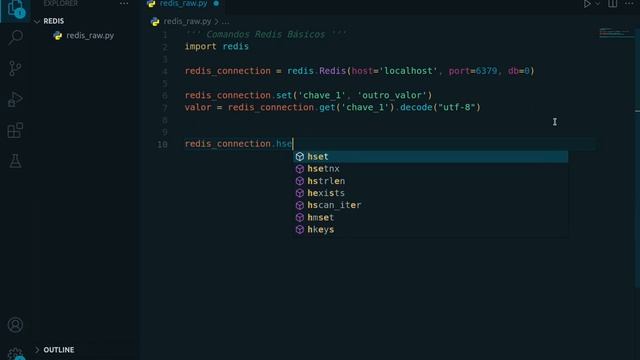Split the editor right
This screenshot has height=360, width=640.
pyautogui.click(x=613, y=4)
